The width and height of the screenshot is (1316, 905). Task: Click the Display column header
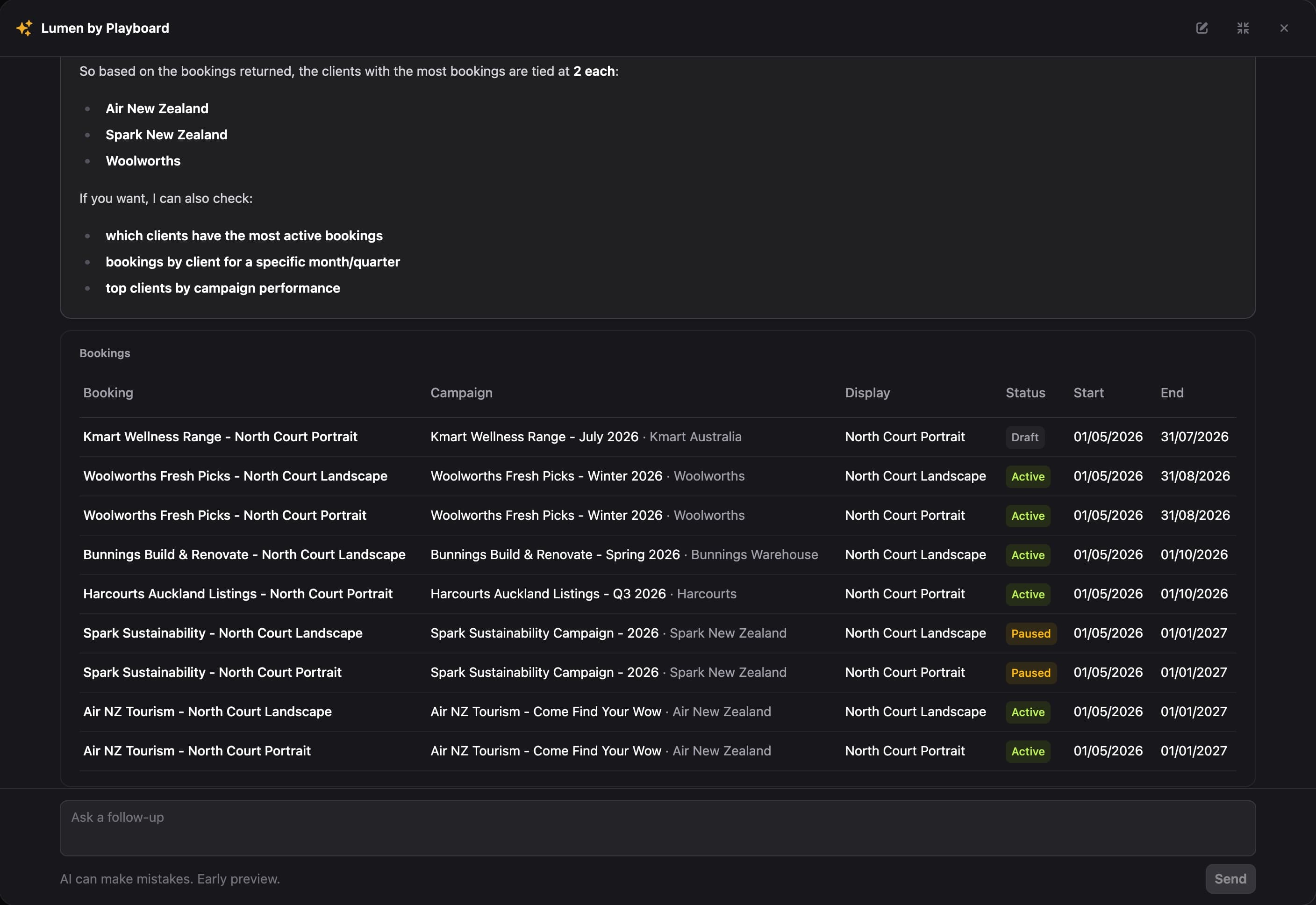tap(867, 392)
